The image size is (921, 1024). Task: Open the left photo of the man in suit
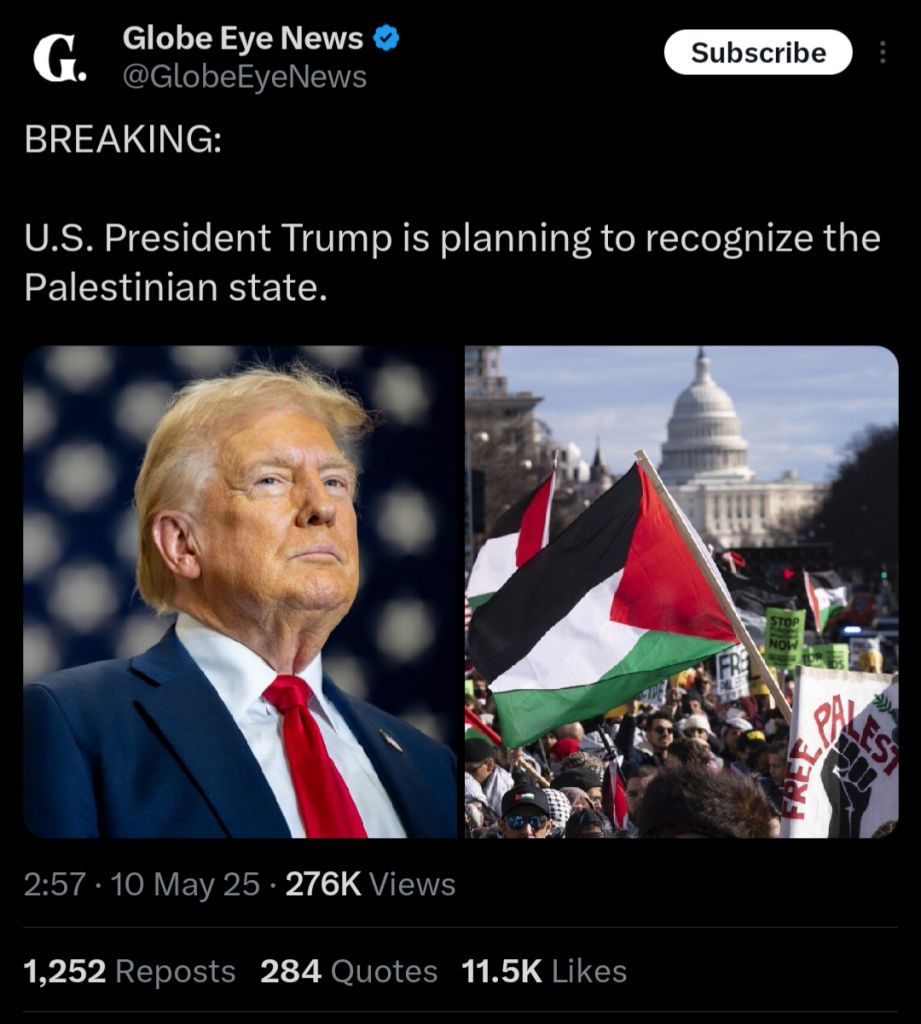240,592
